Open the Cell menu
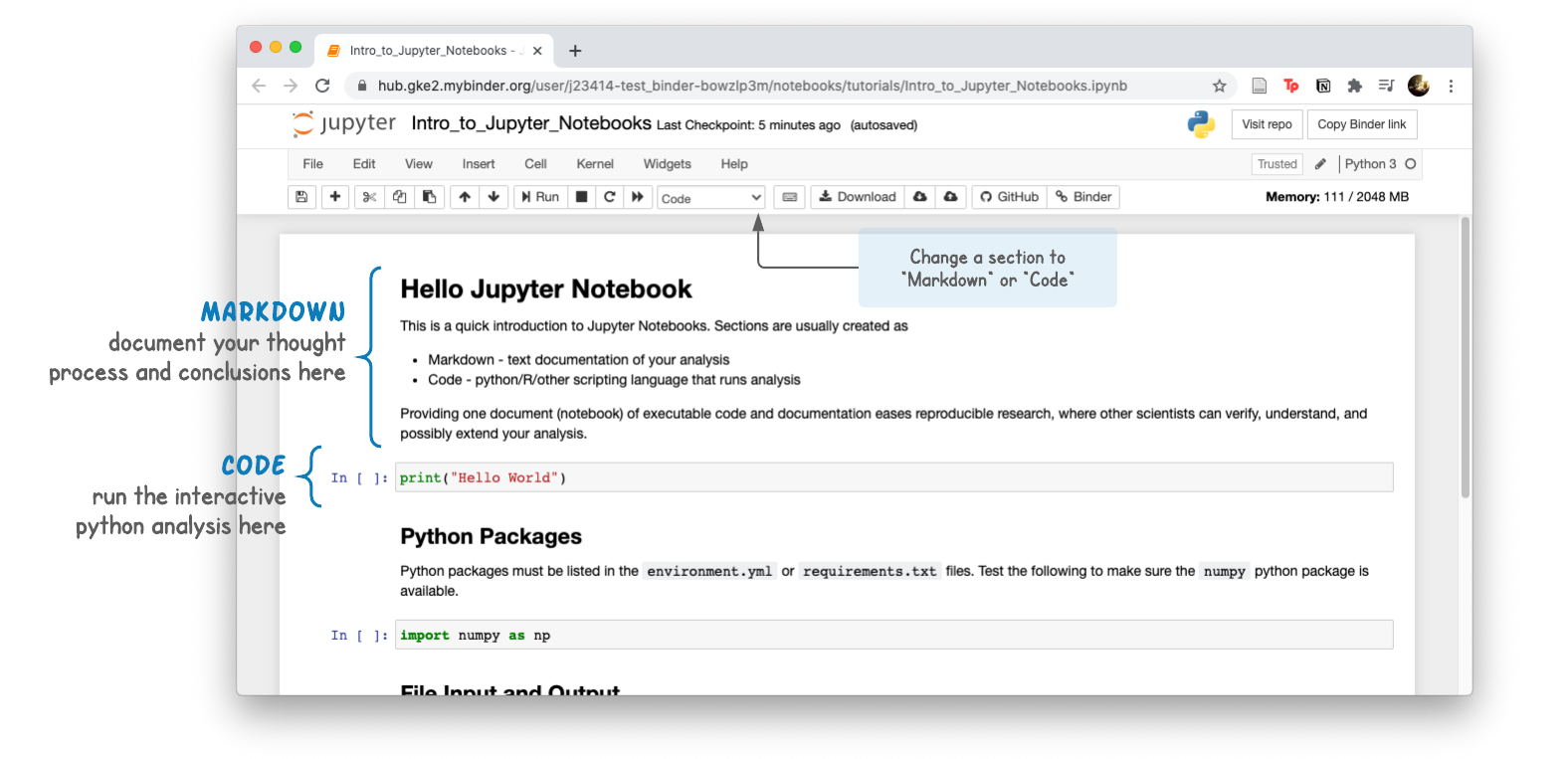Screen dimensions: 1568x759 536,164
